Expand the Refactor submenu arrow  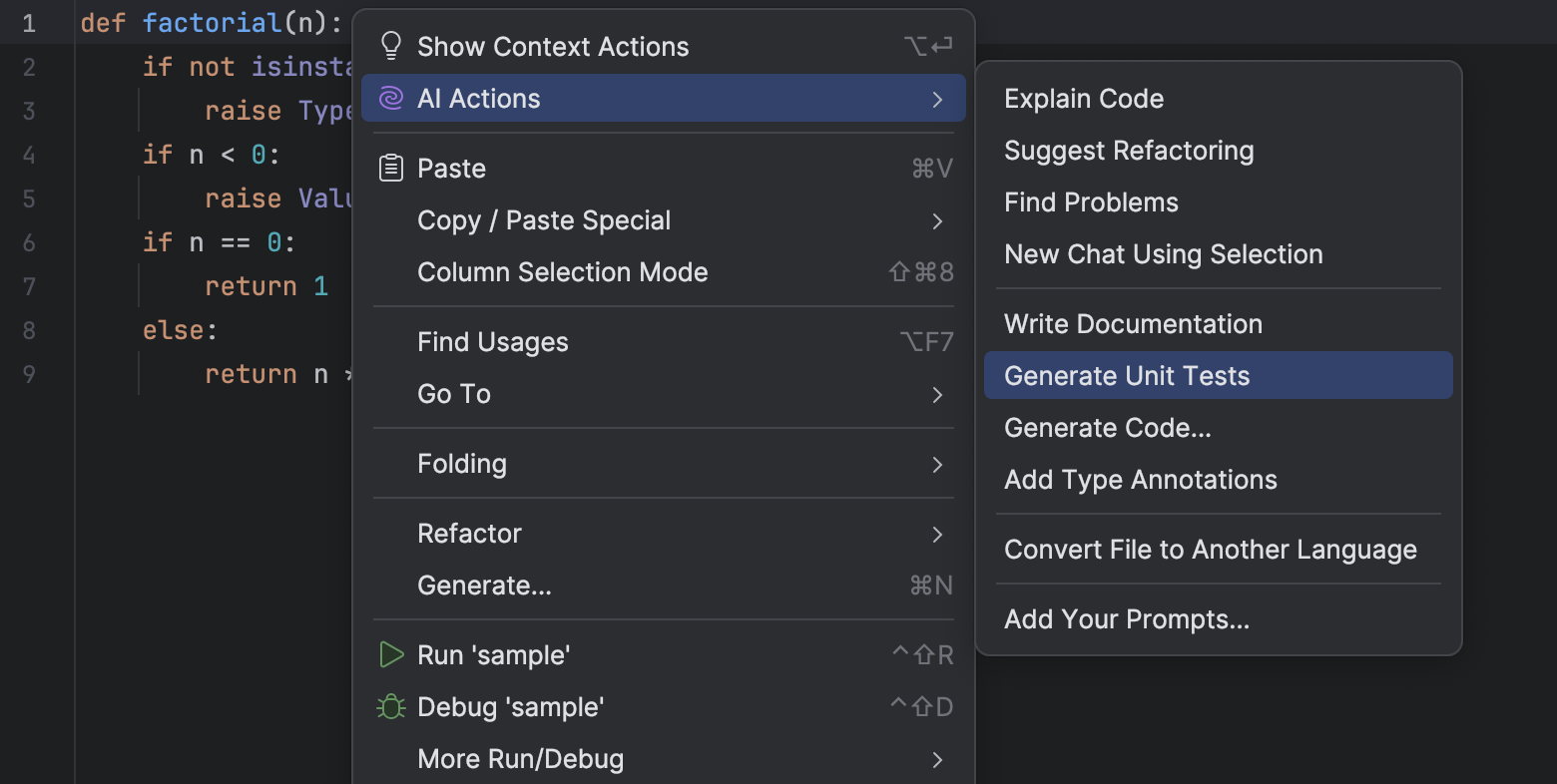point(937,534)
